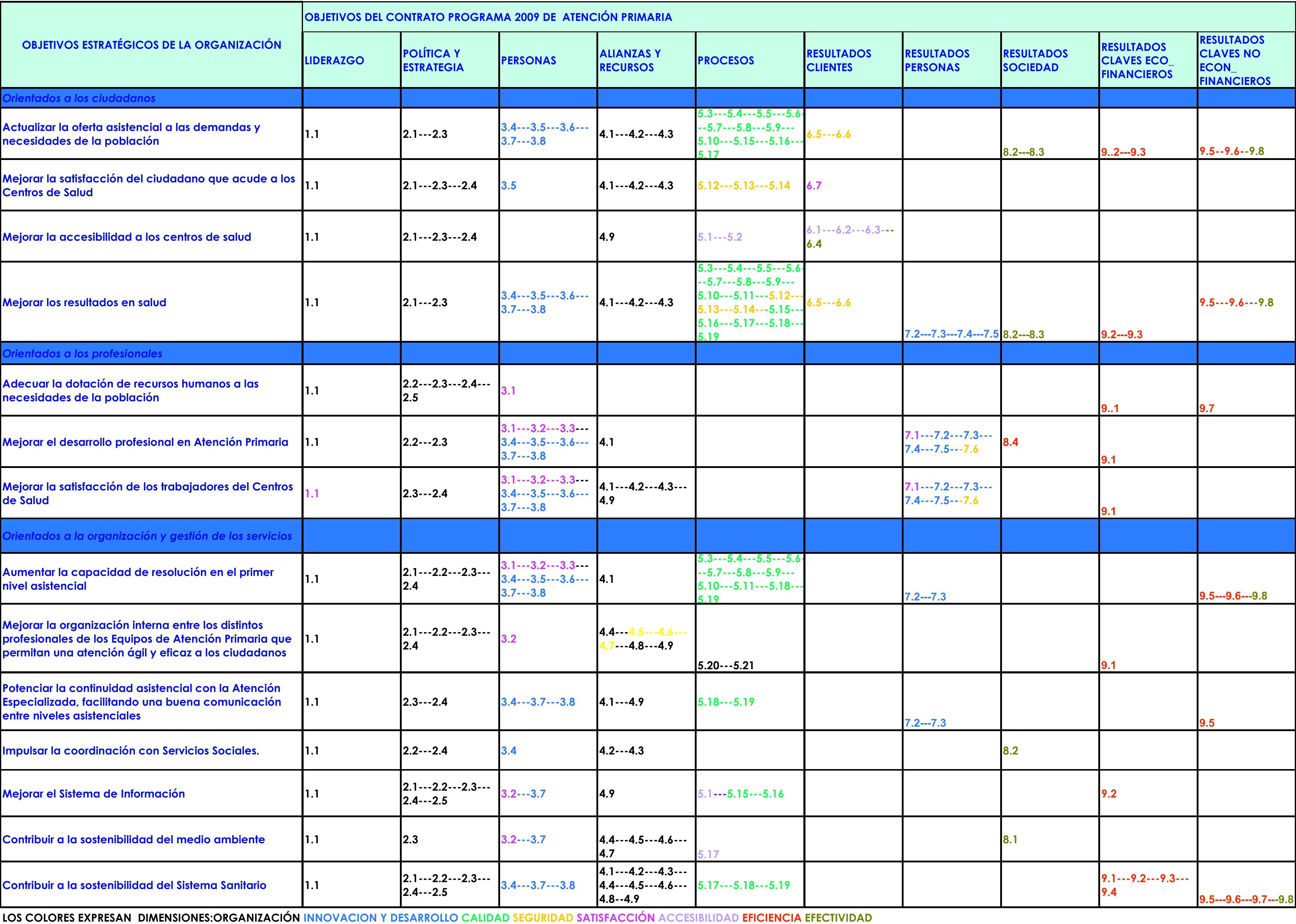Click the 'Contribuir a la sostenibilidad del medio ambiente' cell

point(134,839)
